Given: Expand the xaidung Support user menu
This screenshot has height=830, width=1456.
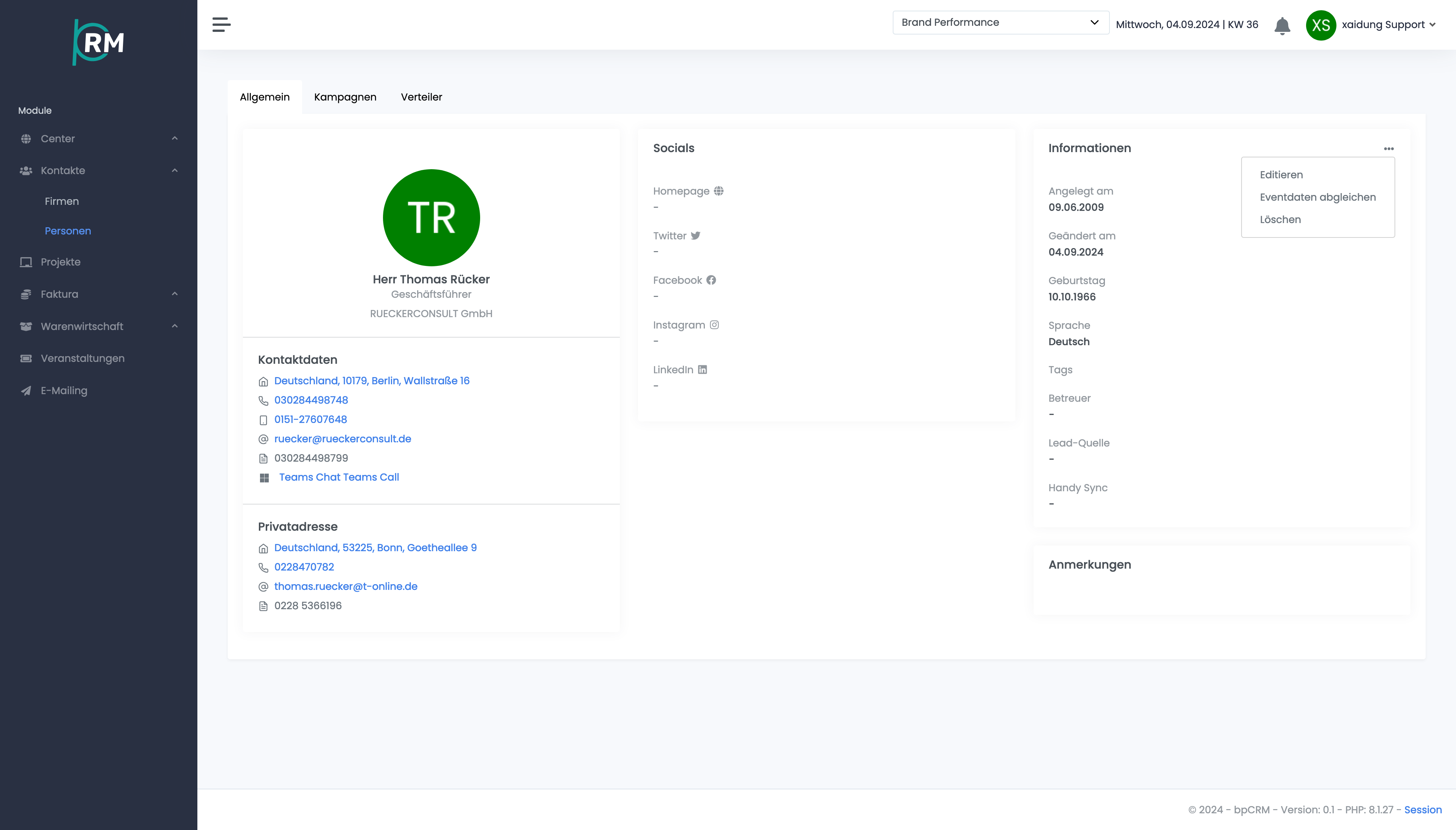Looking at the screenshot, I should click(1388, 25).
